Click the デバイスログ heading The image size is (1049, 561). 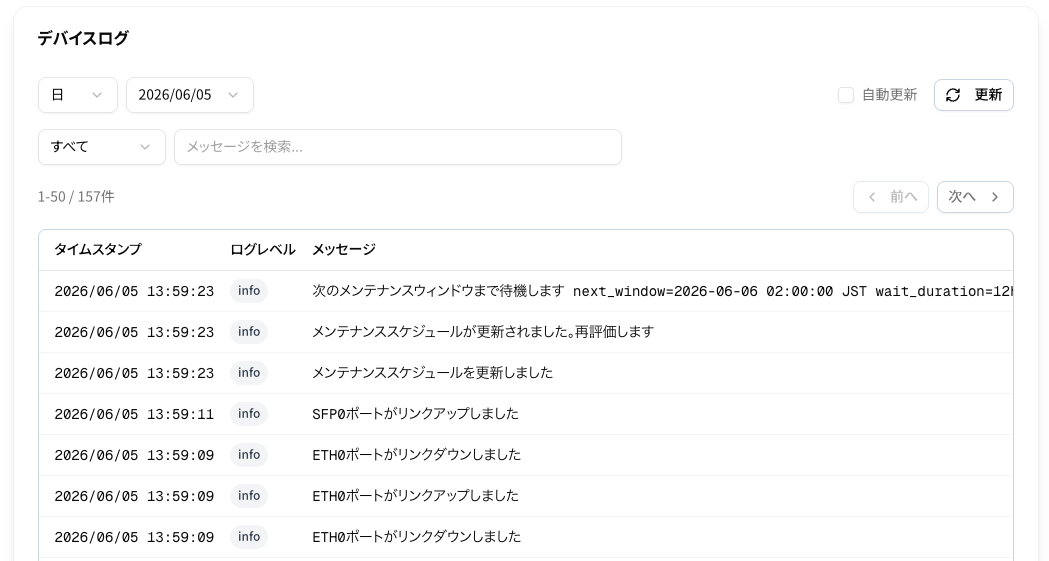pyautogui.click(x=83, y=39)
